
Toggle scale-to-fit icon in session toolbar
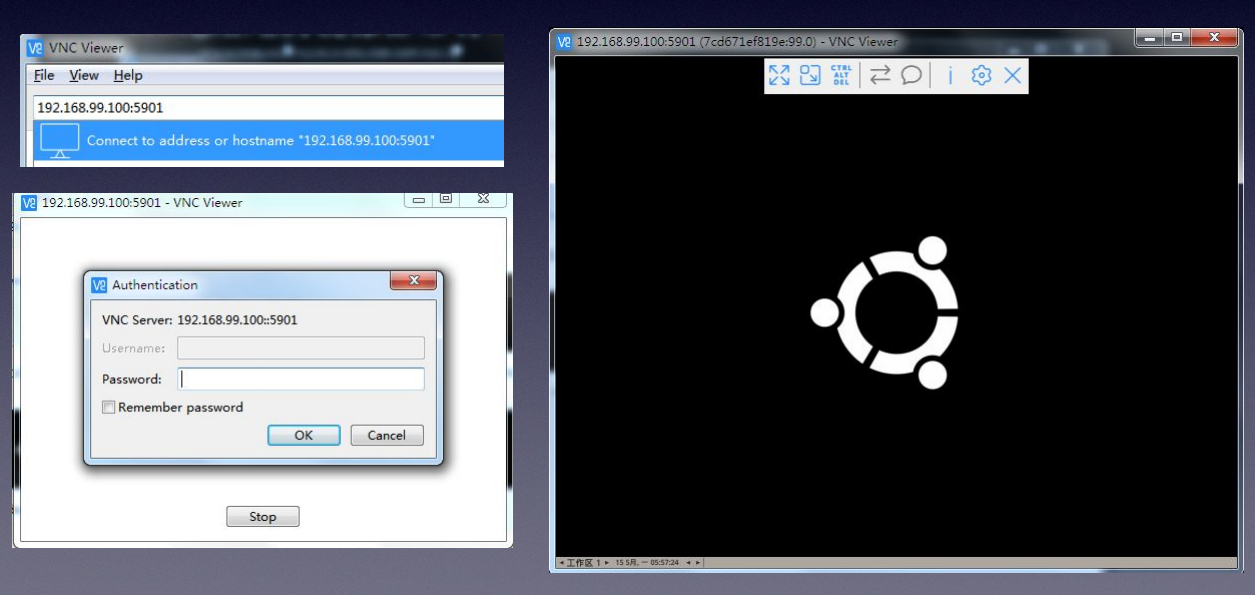(810, 75)
